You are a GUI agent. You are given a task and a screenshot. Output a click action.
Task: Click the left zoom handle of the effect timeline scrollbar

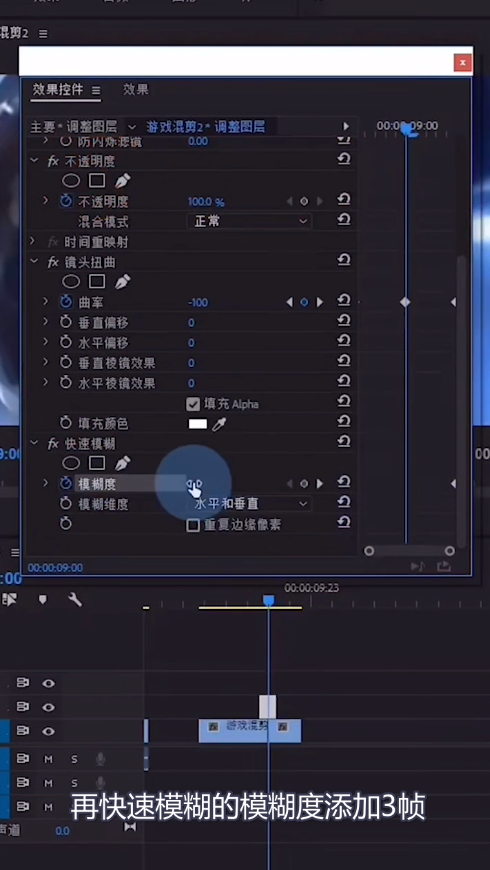(x=369, y=551)
